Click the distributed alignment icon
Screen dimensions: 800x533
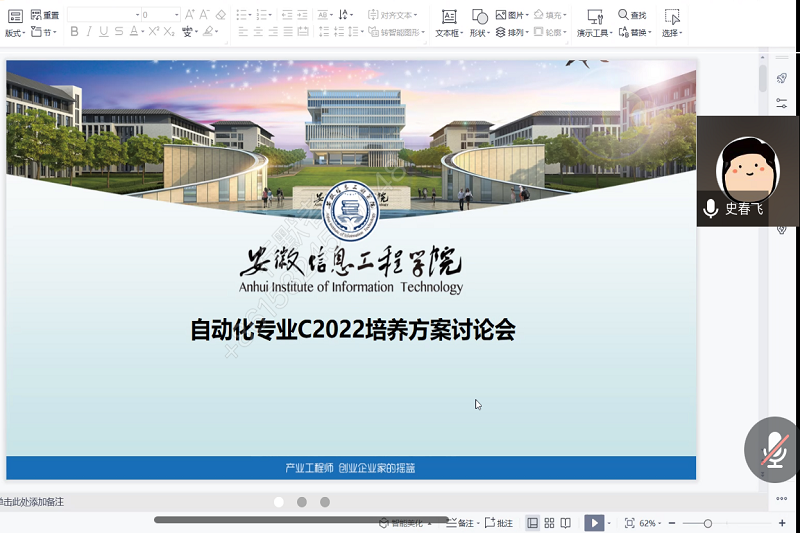pos(303,32)
